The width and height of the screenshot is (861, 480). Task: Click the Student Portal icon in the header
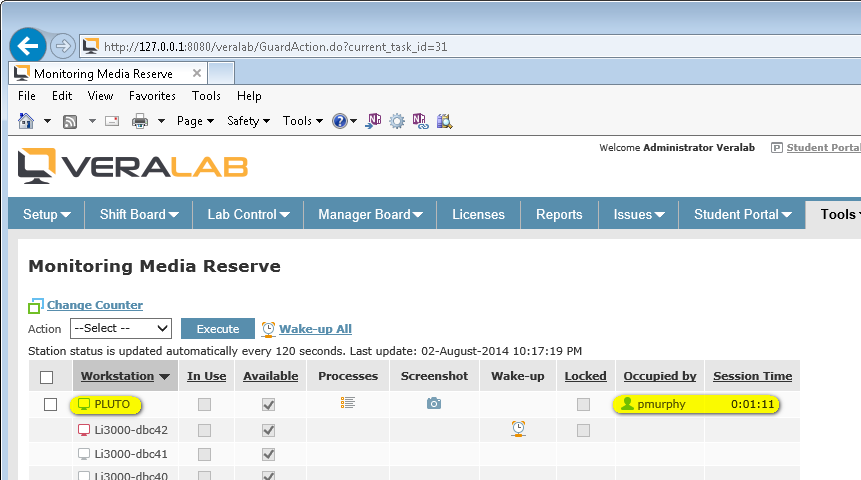point(776,148)
